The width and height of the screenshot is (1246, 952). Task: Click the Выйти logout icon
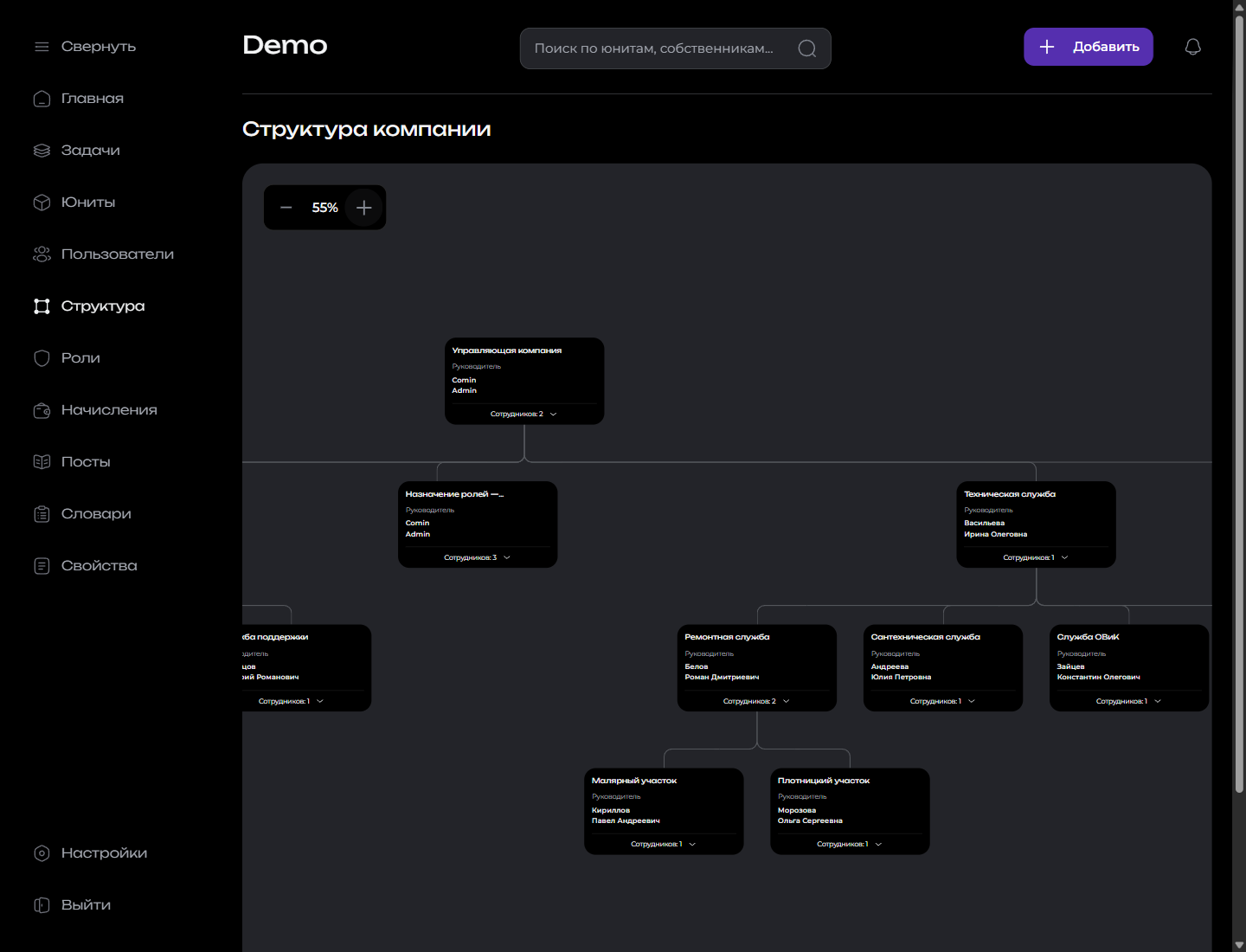42,905
